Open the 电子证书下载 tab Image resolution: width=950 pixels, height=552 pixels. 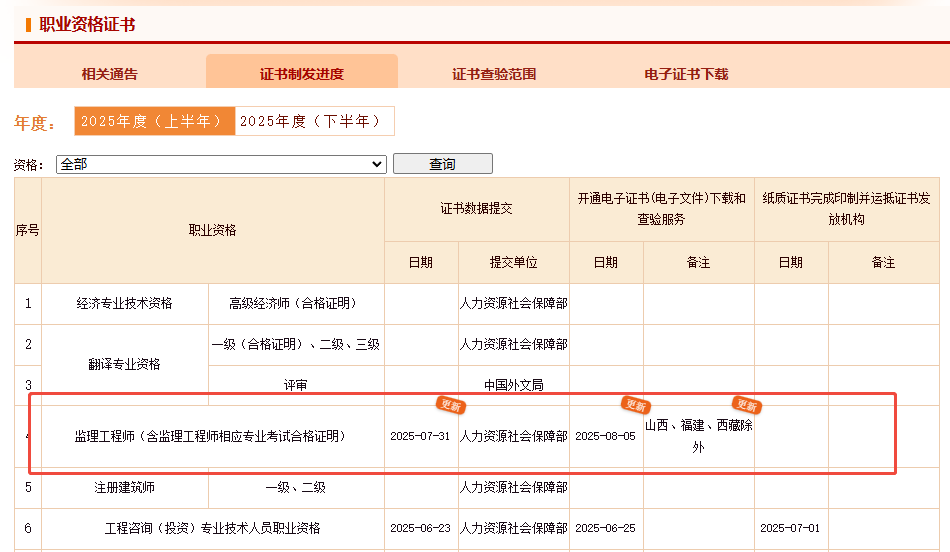click(x=686, y=74)
